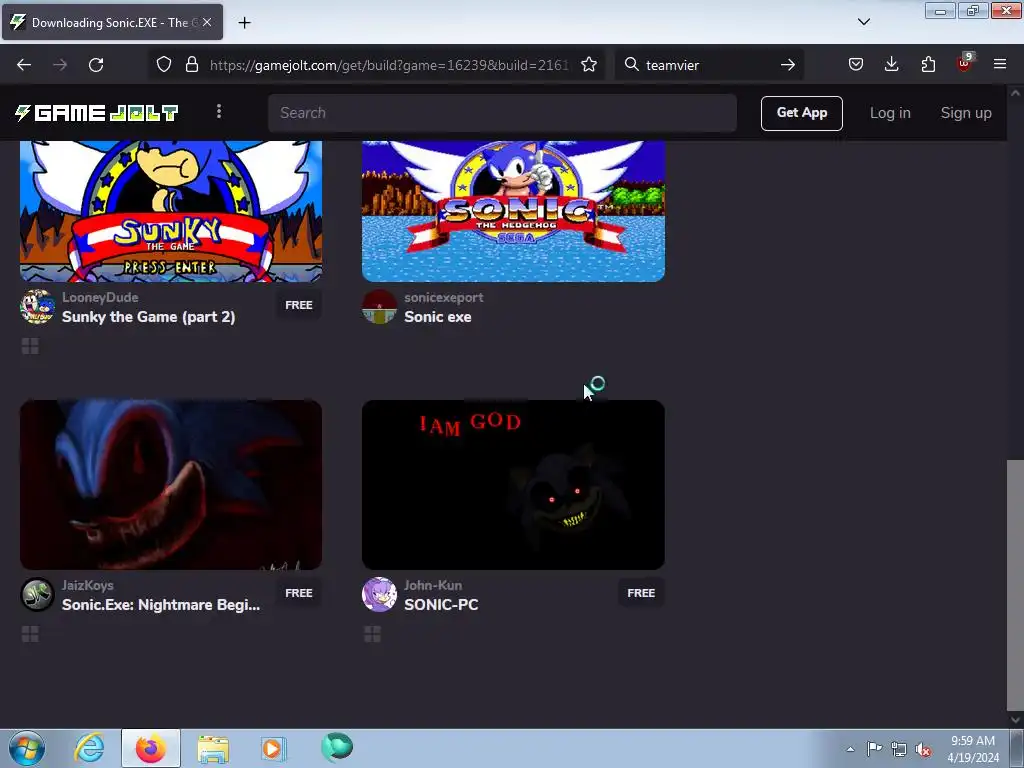The height and width of the screenshot is (768, 1024).
Task: Open the sonicexeport author link
Action: [x=443, y=297]
